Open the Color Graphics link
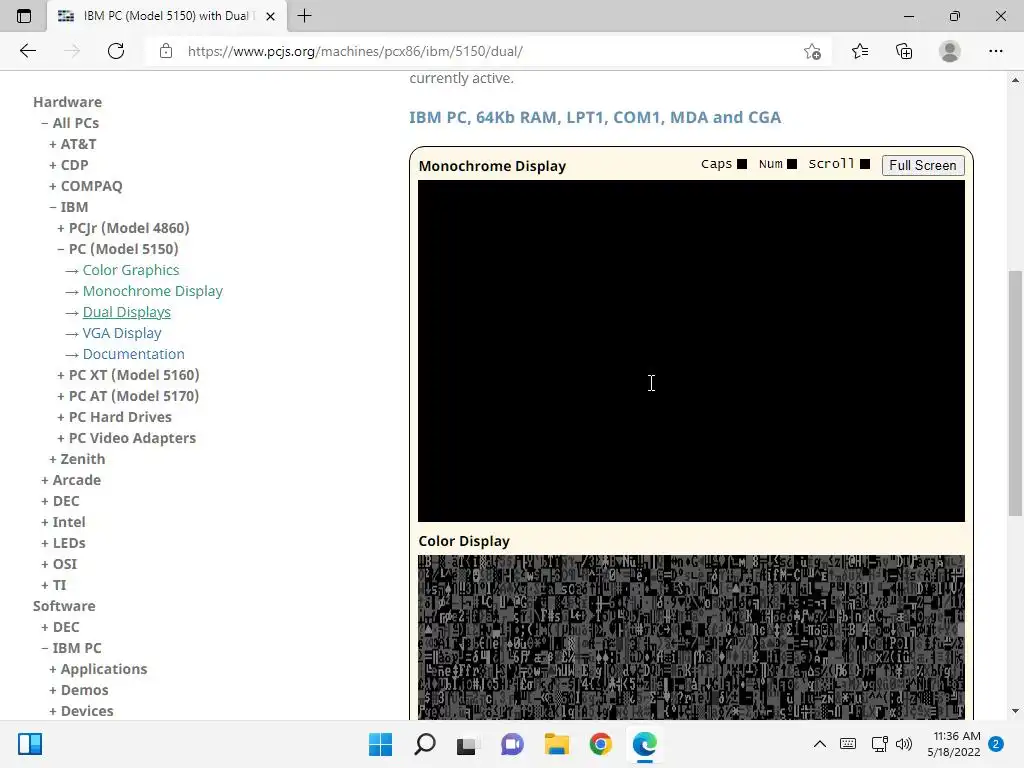 131,270
